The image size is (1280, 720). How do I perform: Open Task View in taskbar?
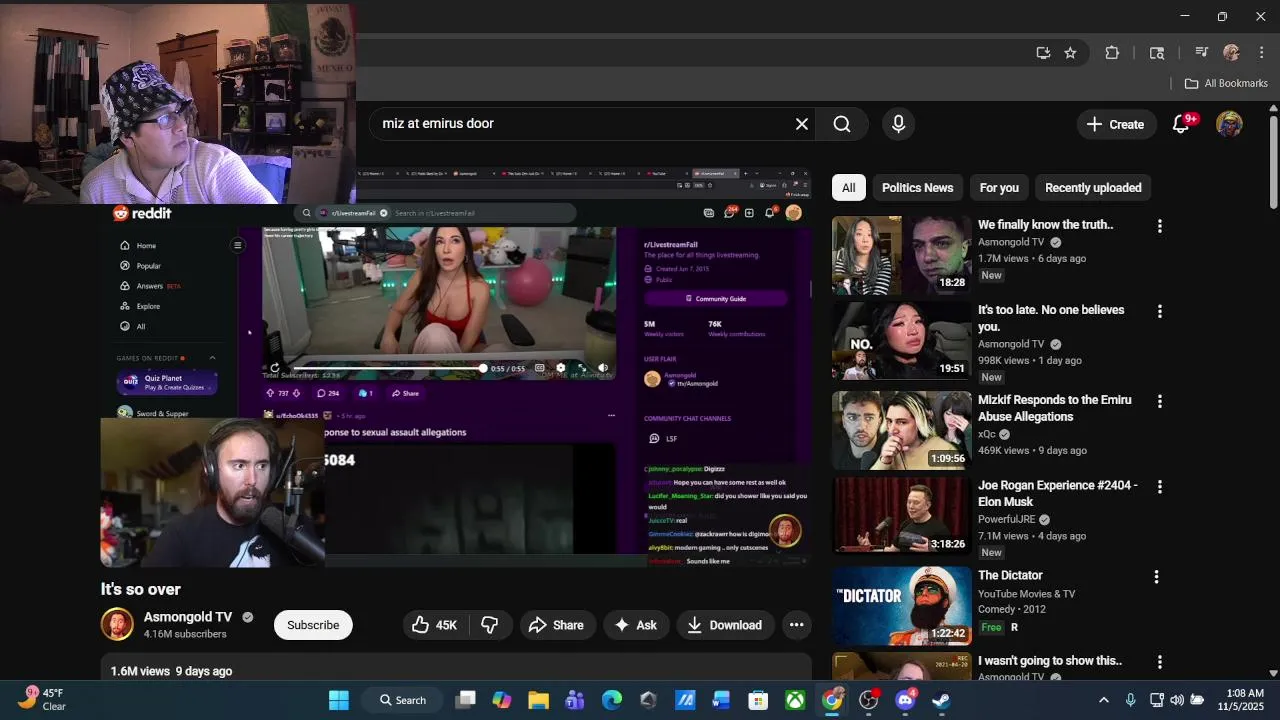[466, 700]
